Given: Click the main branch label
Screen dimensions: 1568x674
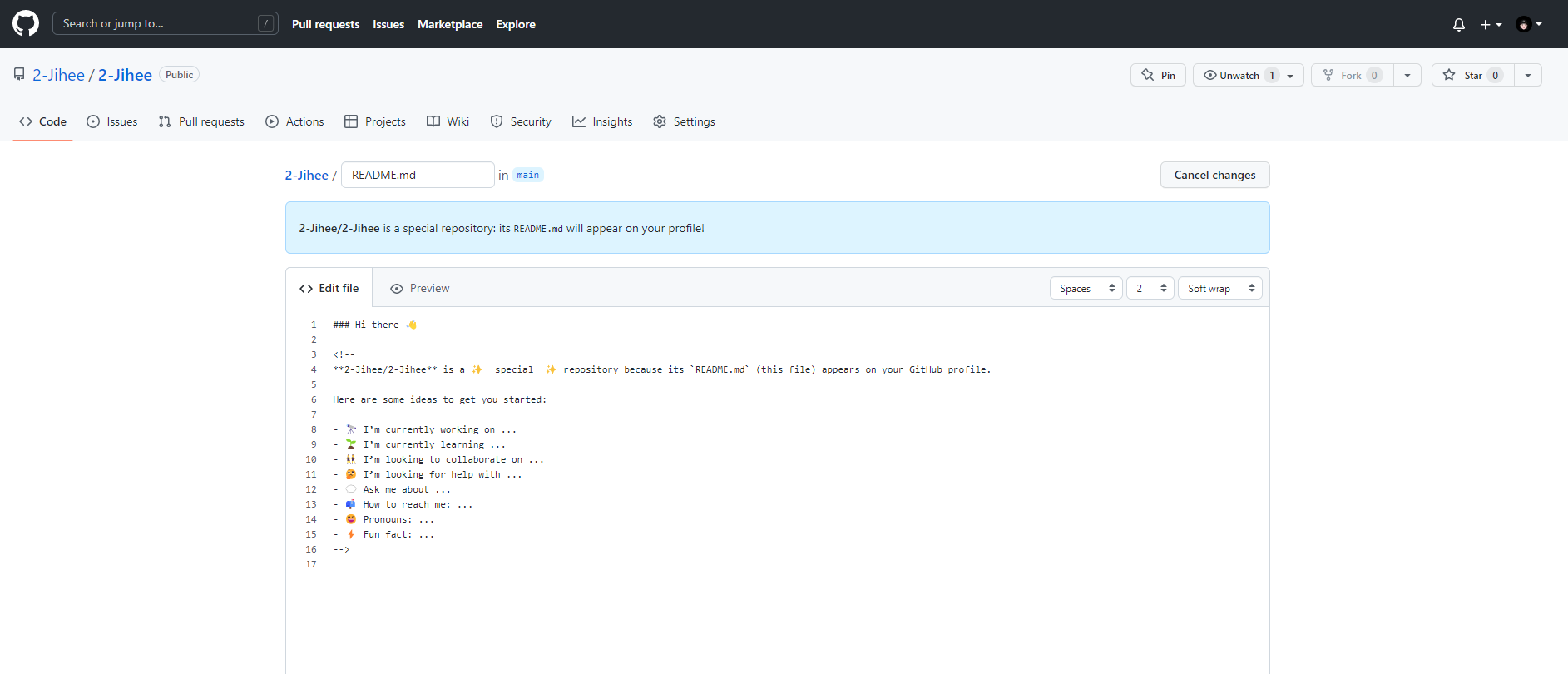Looking at the screenshot, I should click(528, 175).
